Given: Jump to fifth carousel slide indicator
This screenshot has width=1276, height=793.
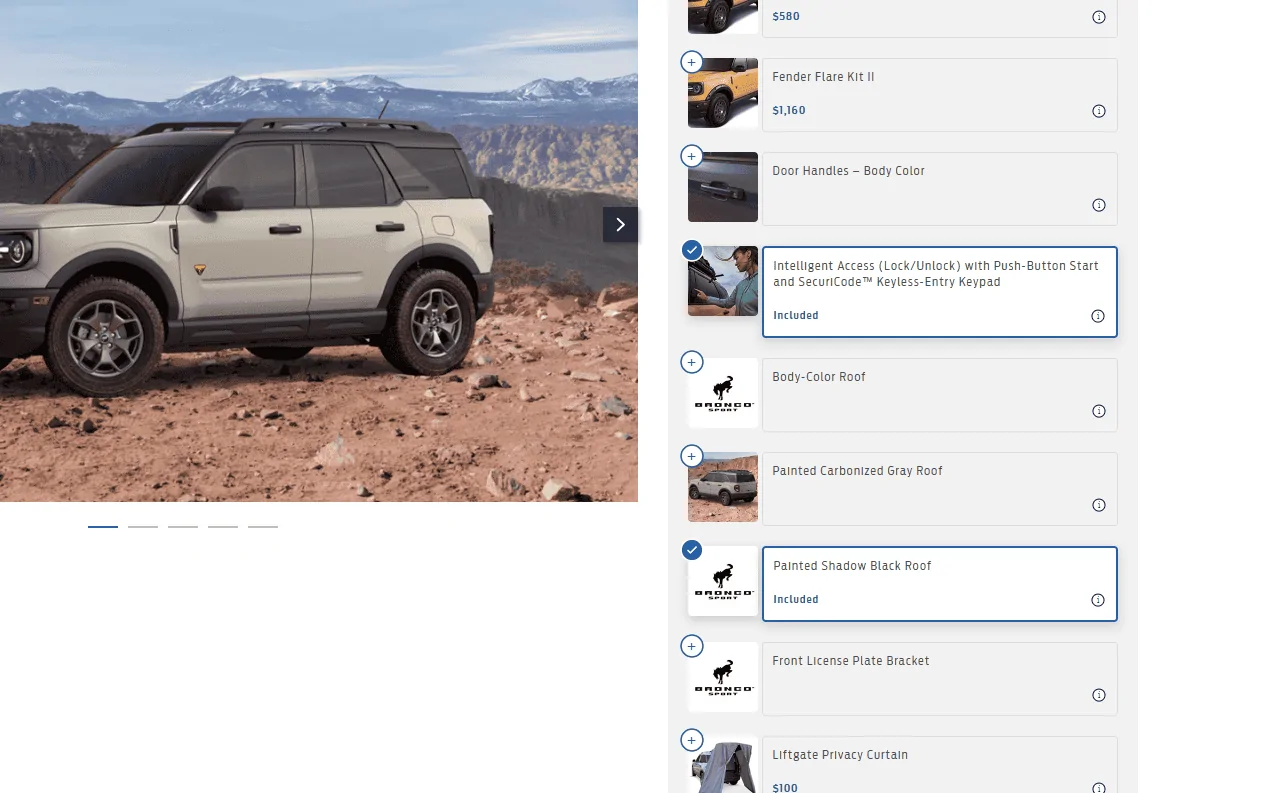Looking at the screenshot, I should point(263,526).
